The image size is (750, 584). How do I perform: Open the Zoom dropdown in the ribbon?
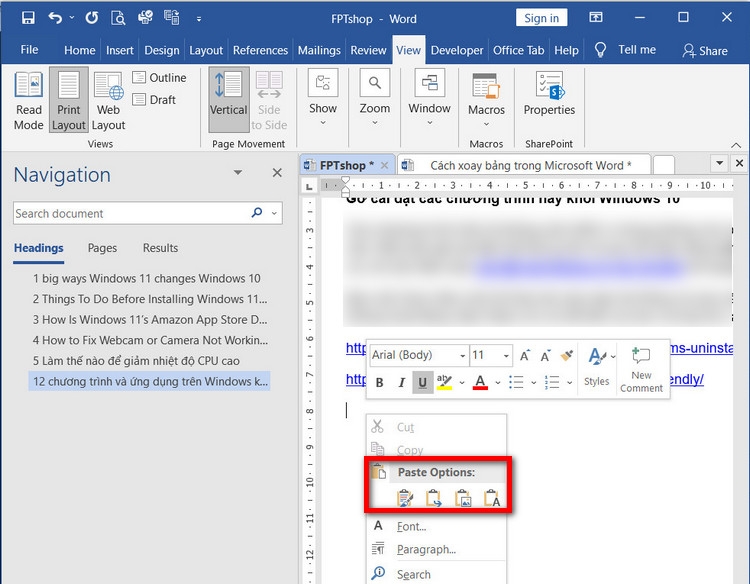coord(375,100)
